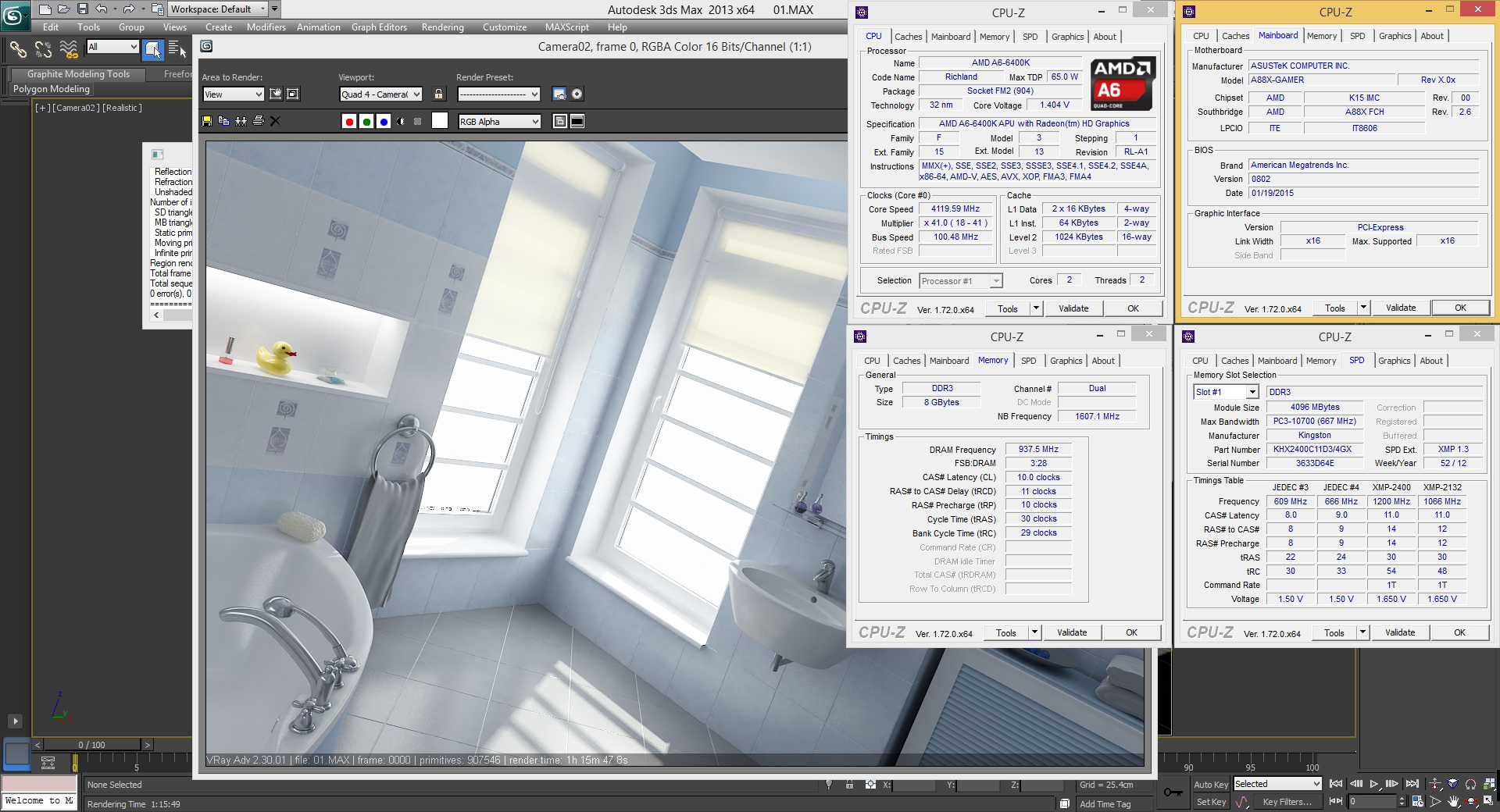1500x812 pixels.
Task: Open the Graph Editors menu
Action: coord(379,27)
